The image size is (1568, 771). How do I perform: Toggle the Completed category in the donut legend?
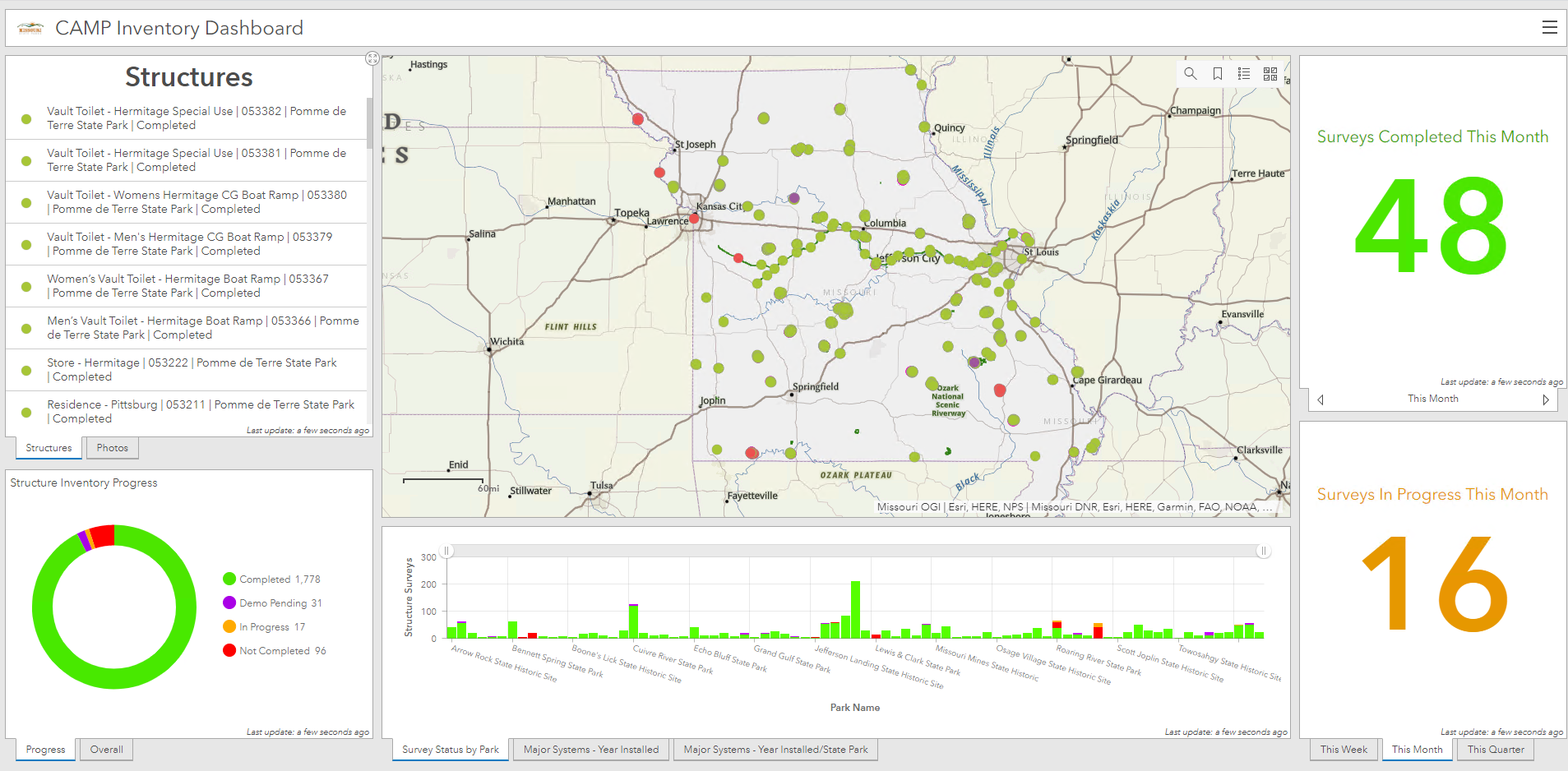271,579
